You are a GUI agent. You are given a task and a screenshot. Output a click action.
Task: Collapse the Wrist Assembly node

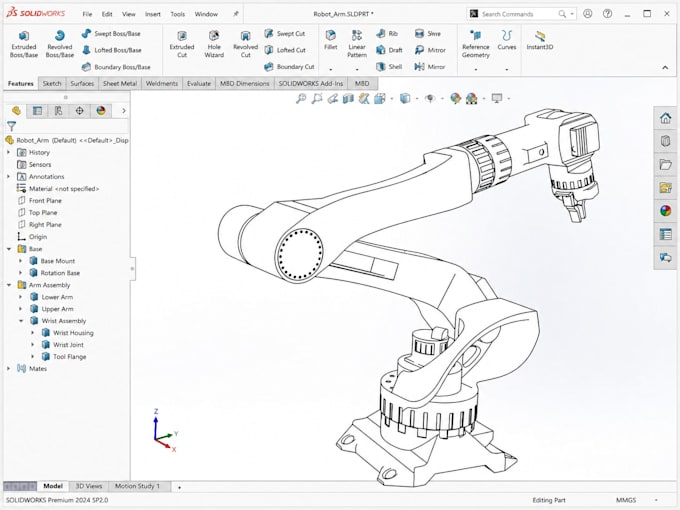[21, 321]
